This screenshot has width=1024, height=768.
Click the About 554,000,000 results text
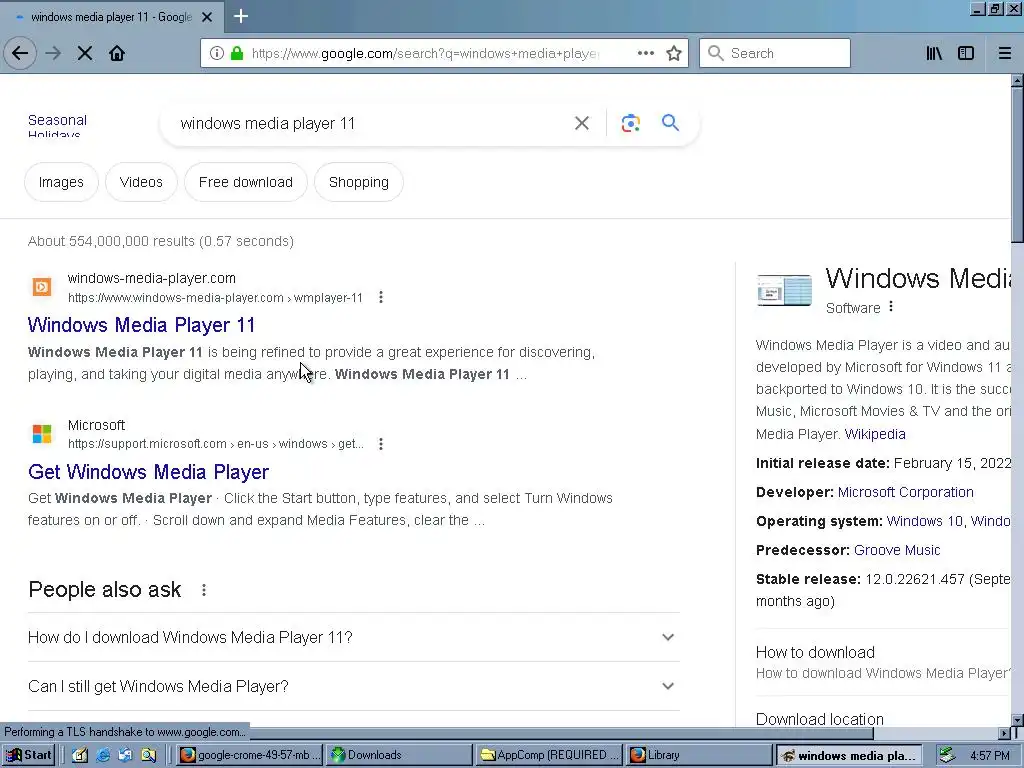(x=161, y=241)
